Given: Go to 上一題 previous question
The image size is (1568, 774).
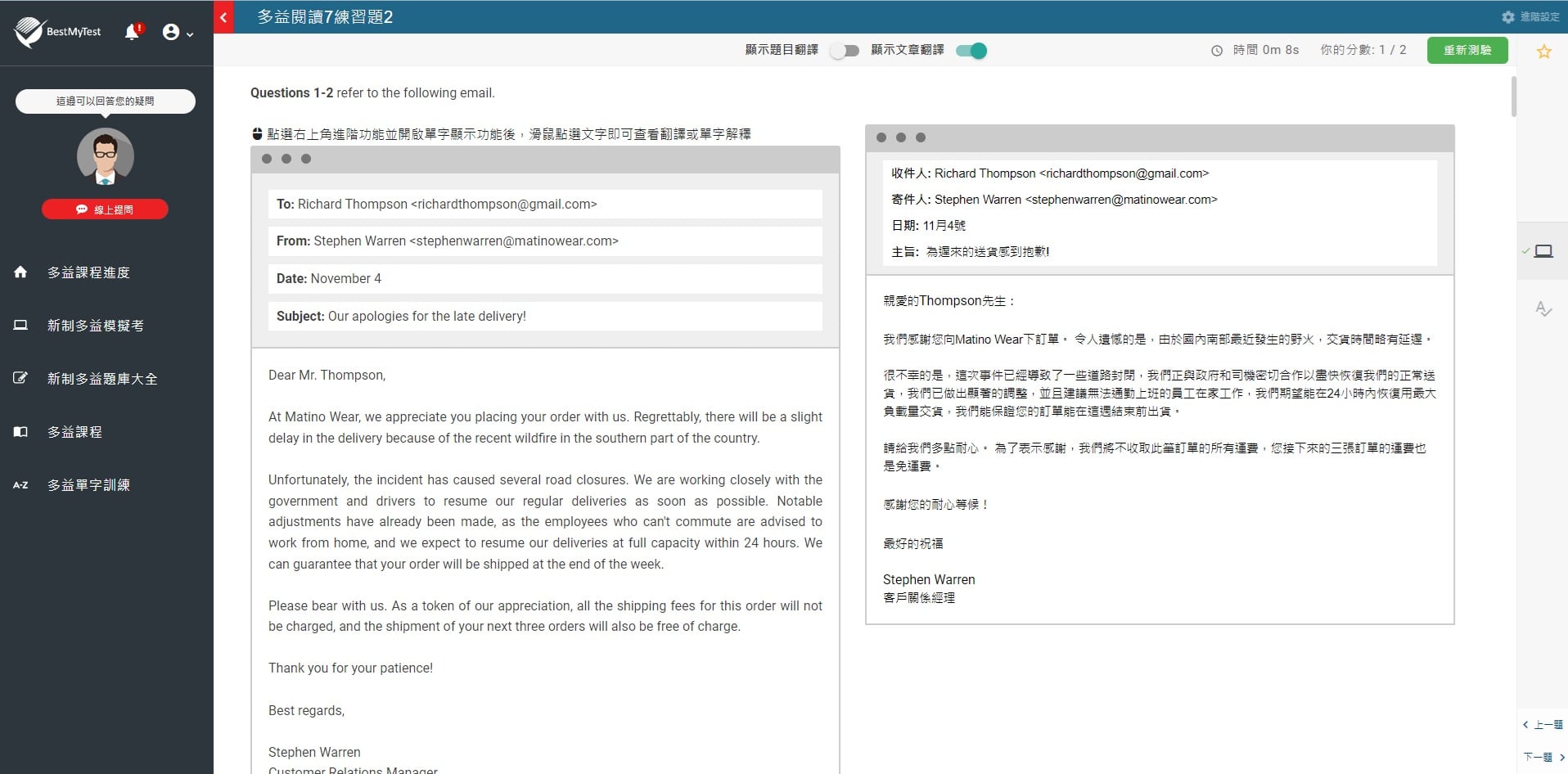Looking at the screenshot, I should (1543, 724).
